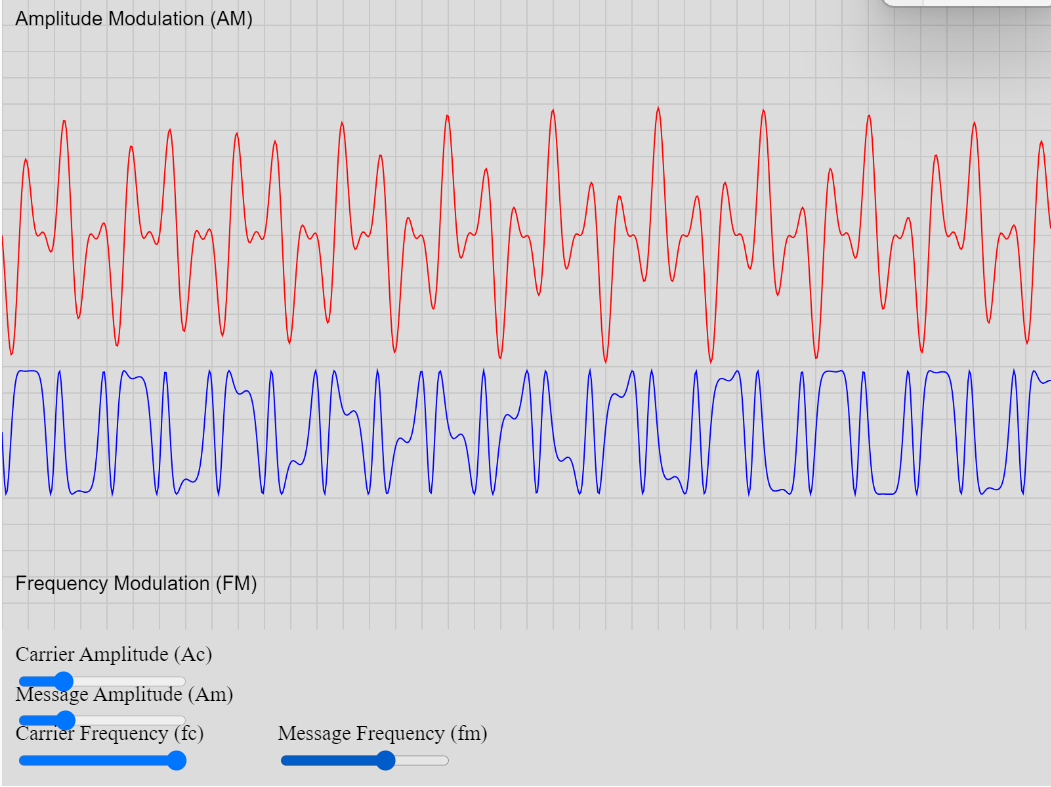Click the 'Amplitude Modulation (AM)' heading
1051x787 pixels.
pyautogui.click(x=134, y=19)
